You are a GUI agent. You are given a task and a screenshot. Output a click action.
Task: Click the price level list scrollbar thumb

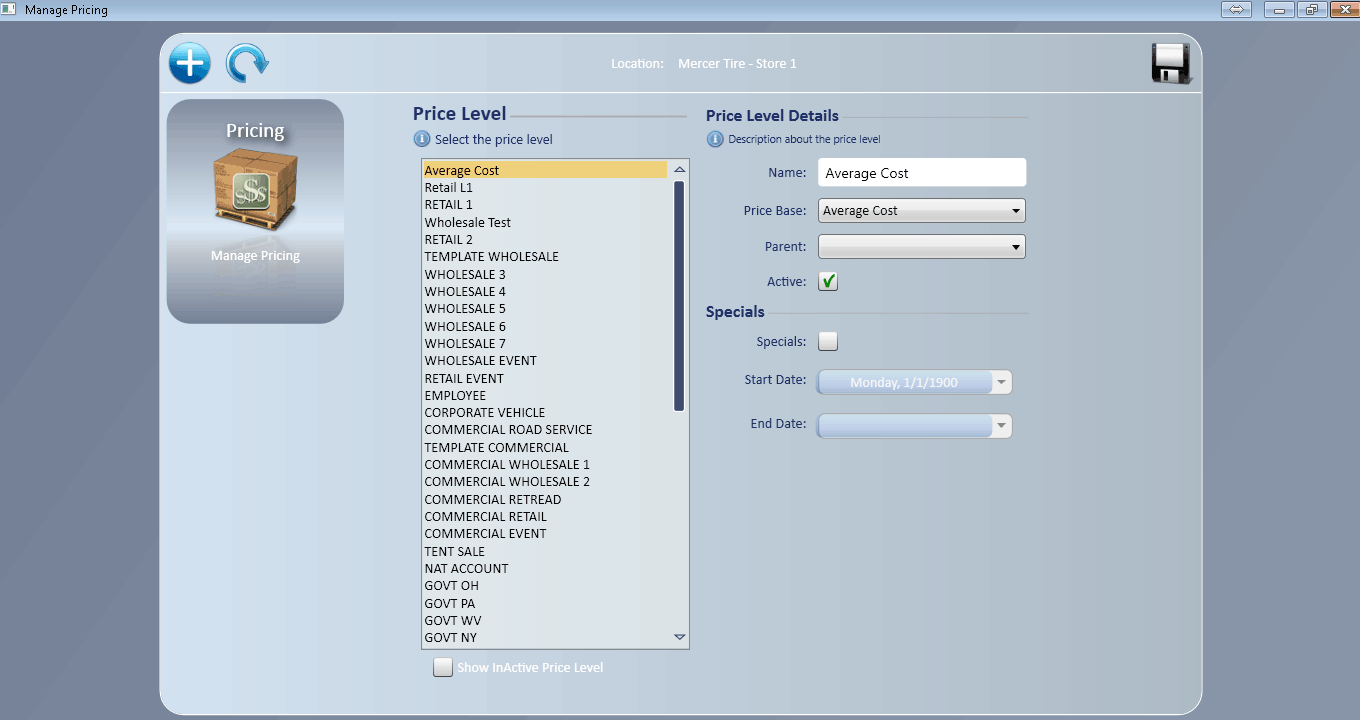click(679, 296)
